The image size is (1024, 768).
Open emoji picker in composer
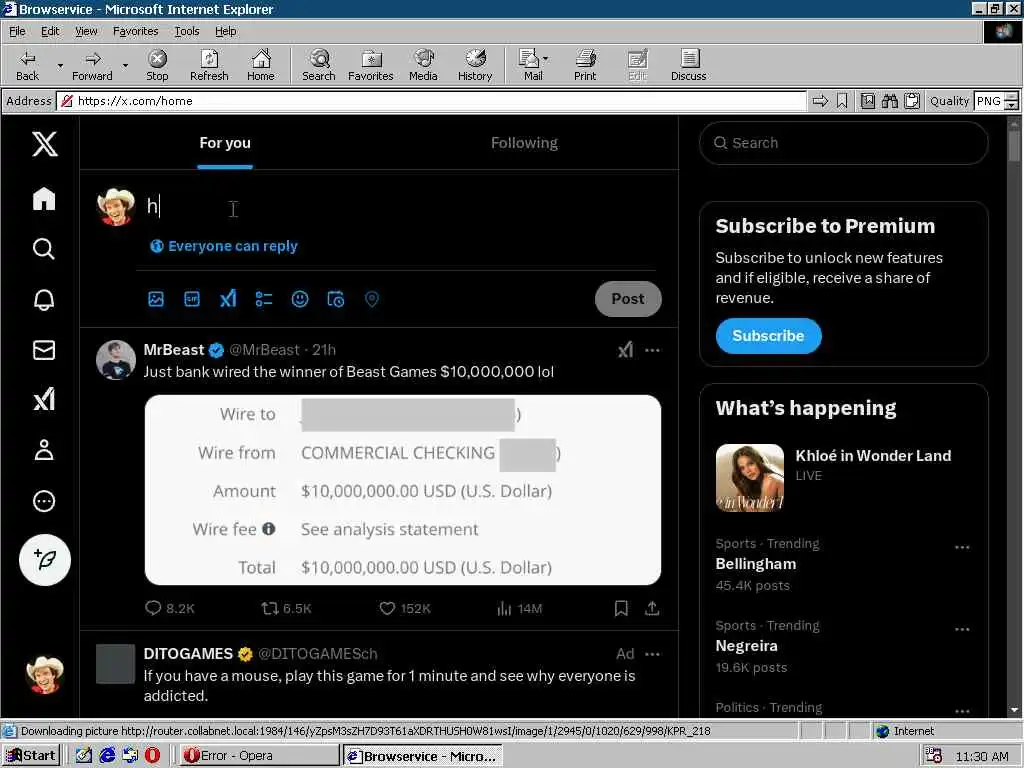point(300,299)
